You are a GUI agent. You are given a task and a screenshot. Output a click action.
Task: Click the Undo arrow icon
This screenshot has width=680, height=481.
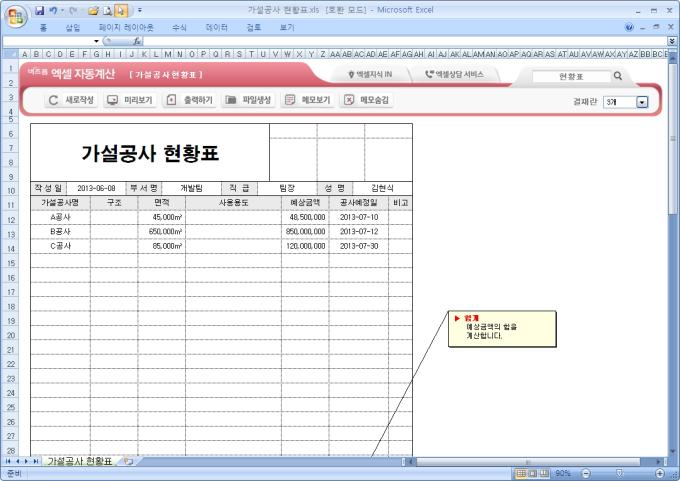click(53, 10)
